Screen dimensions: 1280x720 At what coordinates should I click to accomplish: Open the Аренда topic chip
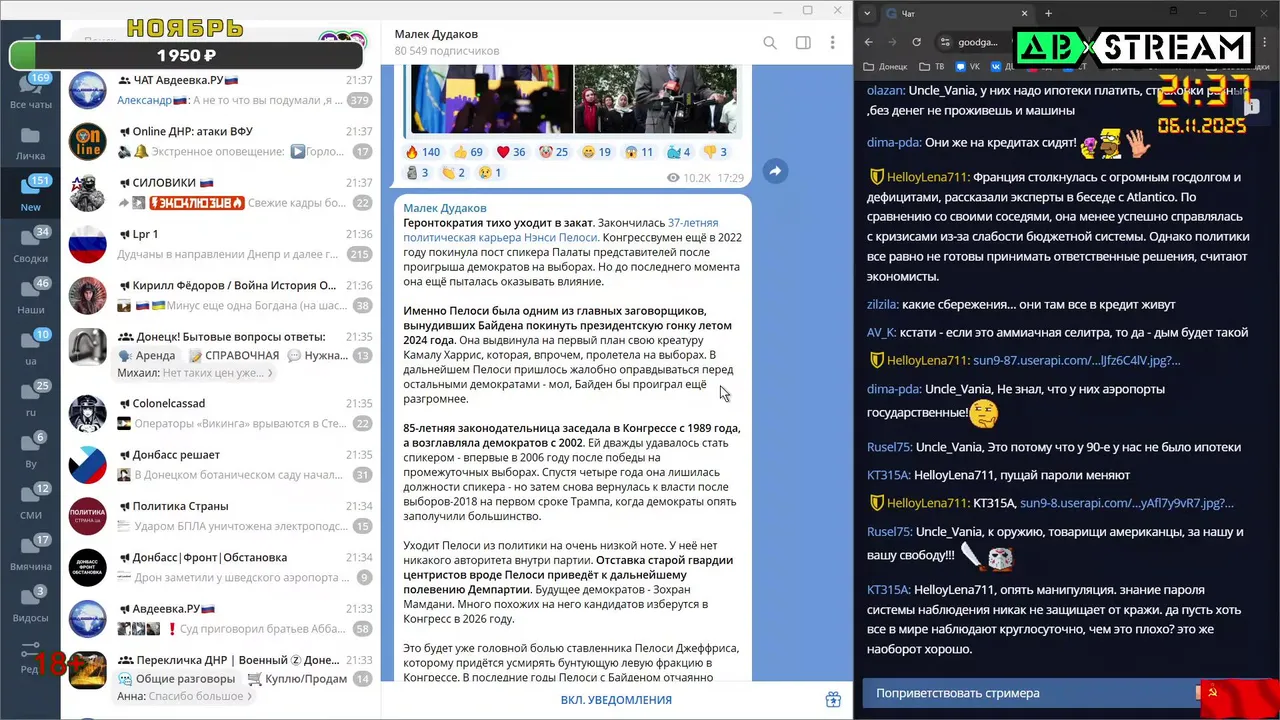pos(147,355)
